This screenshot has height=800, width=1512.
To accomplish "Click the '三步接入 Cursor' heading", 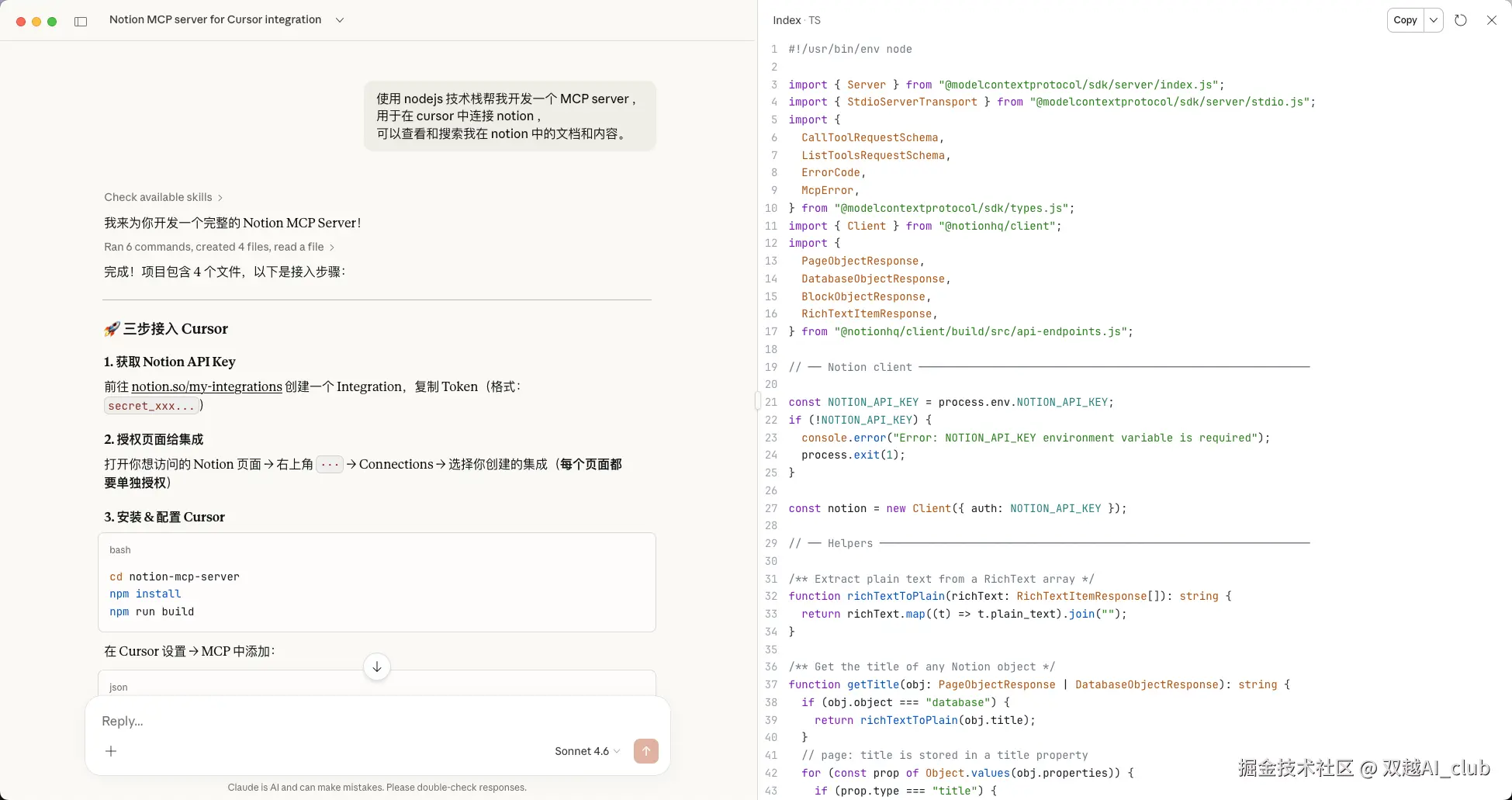I will pos(166,329).
